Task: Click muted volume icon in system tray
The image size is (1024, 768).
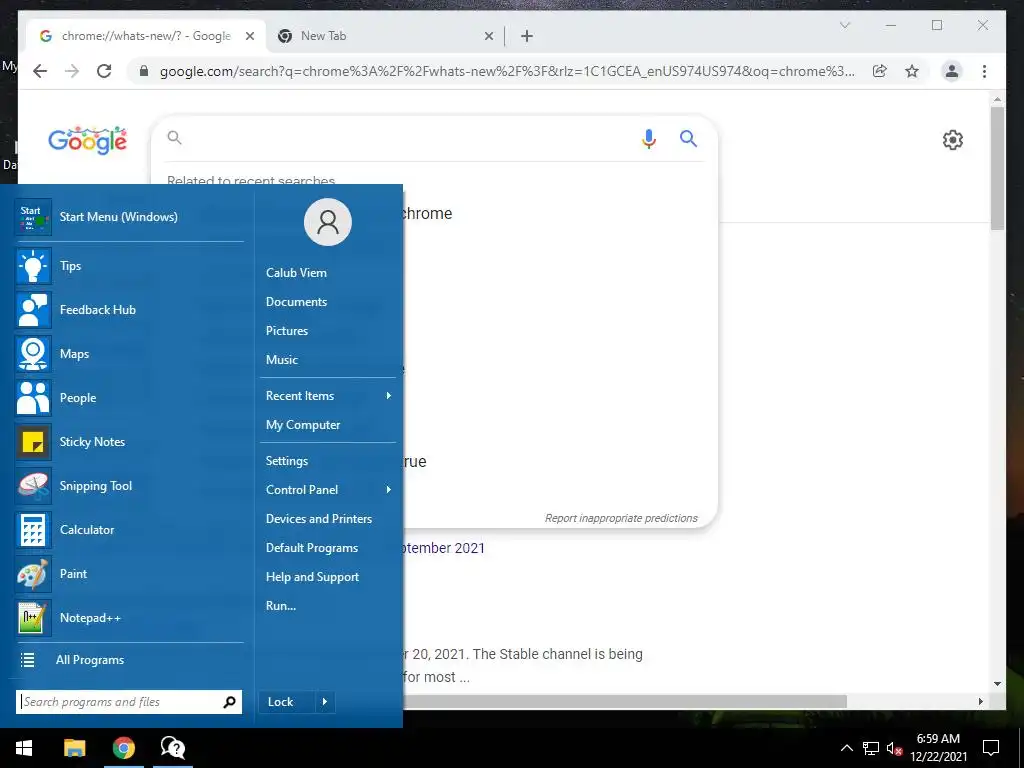Action: click(894, 748)
